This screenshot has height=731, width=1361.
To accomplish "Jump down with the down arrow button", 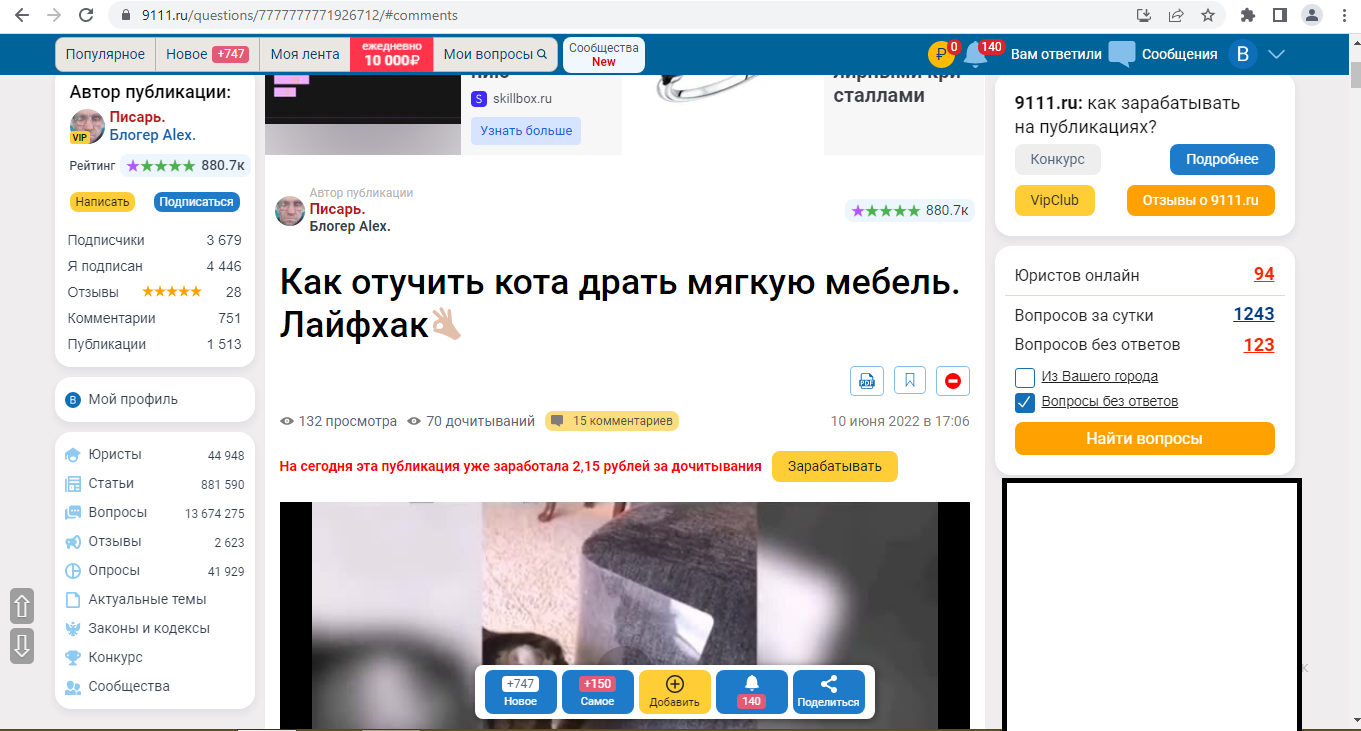I will (22, 645).
